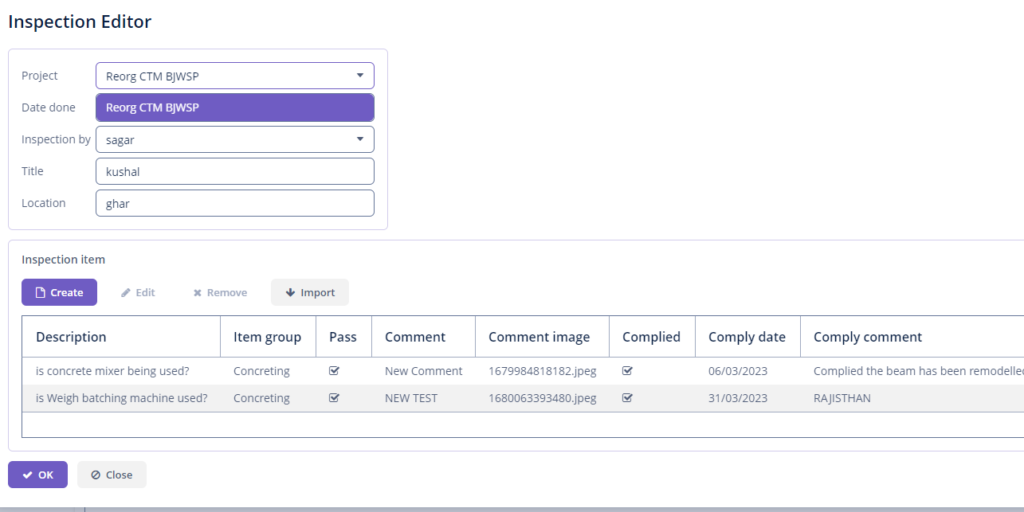Select the 'is Weigh batching machine used?' row

(x=121, y=398)
